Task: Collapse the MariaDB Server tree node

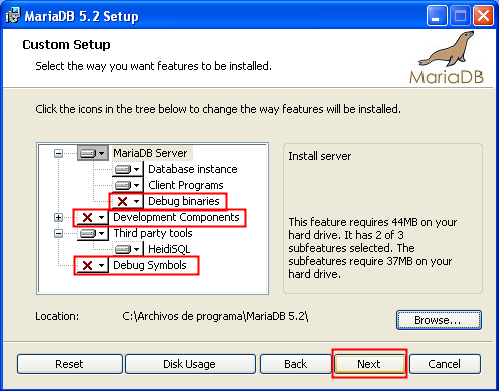Action: click(58, 153)
